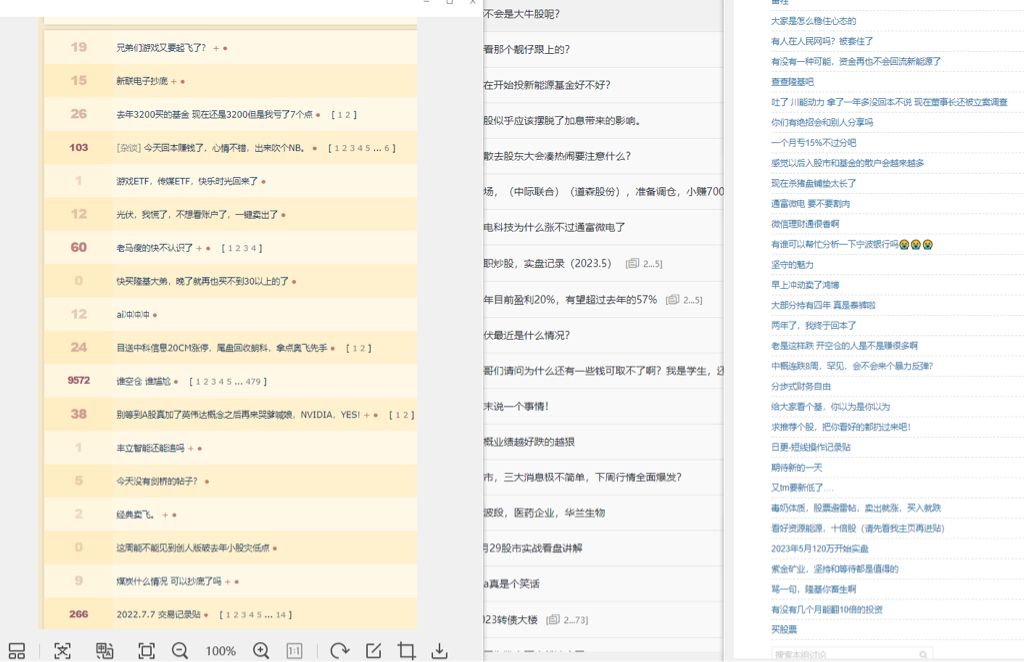1024x662 pixels.
Task: Open middle window thread 波段，医药企业，华兰生物
Action: pos(544,512)
